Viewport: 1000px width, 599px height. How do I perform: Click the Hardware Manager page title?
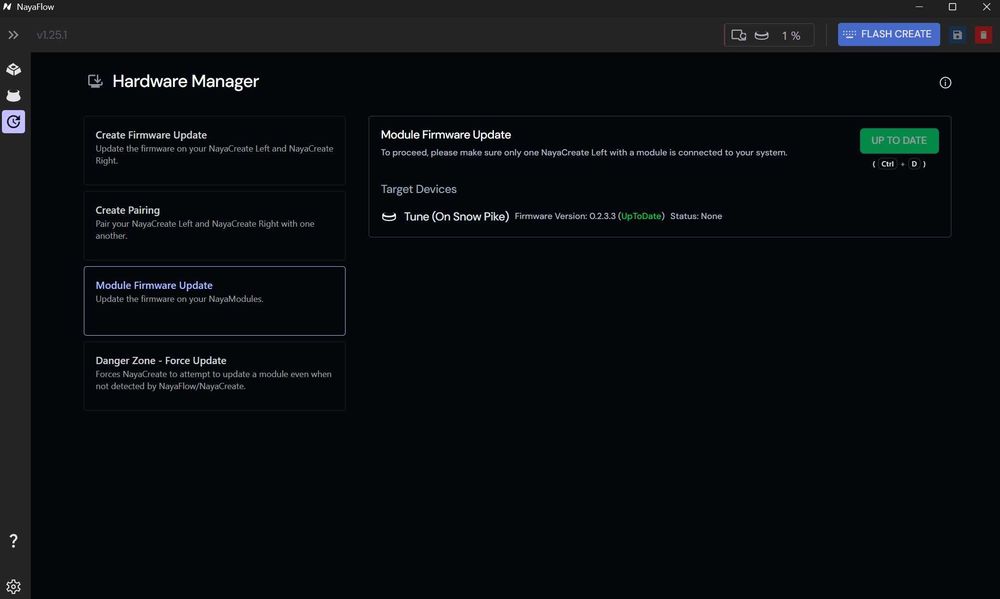(x=186, y=82)
